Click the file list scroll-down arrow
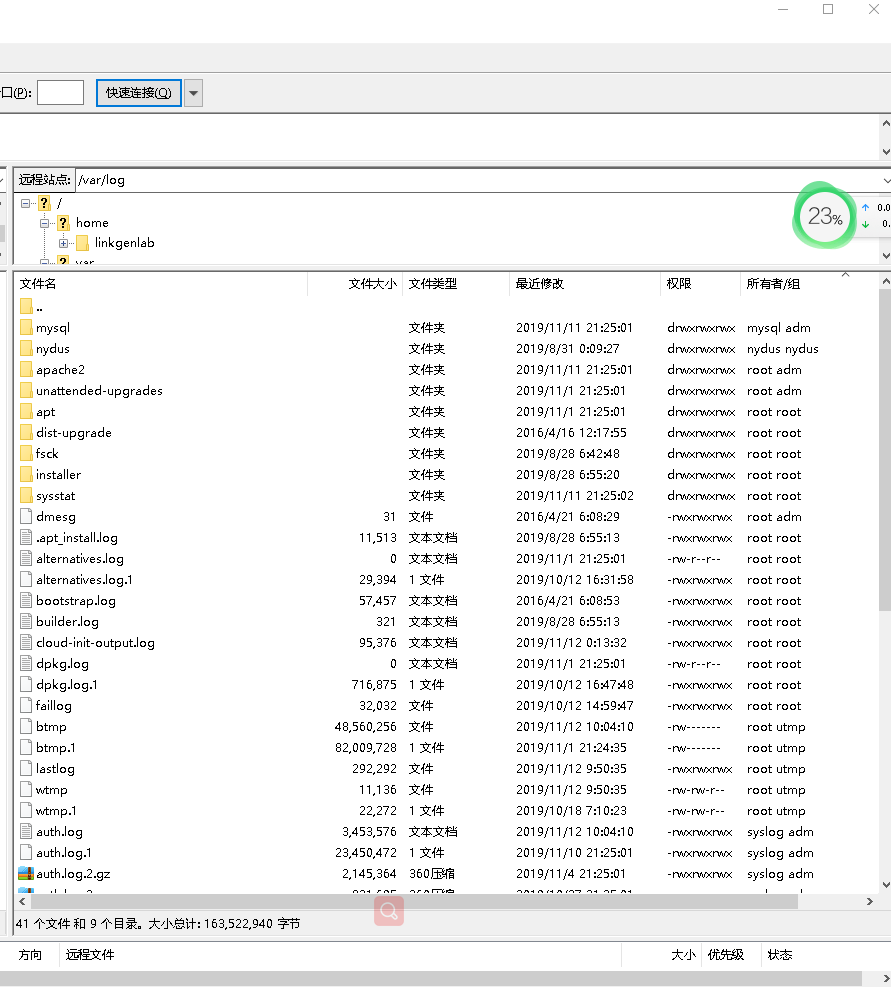The height and width of the screenshot is (988, 891). click(885, 885)
